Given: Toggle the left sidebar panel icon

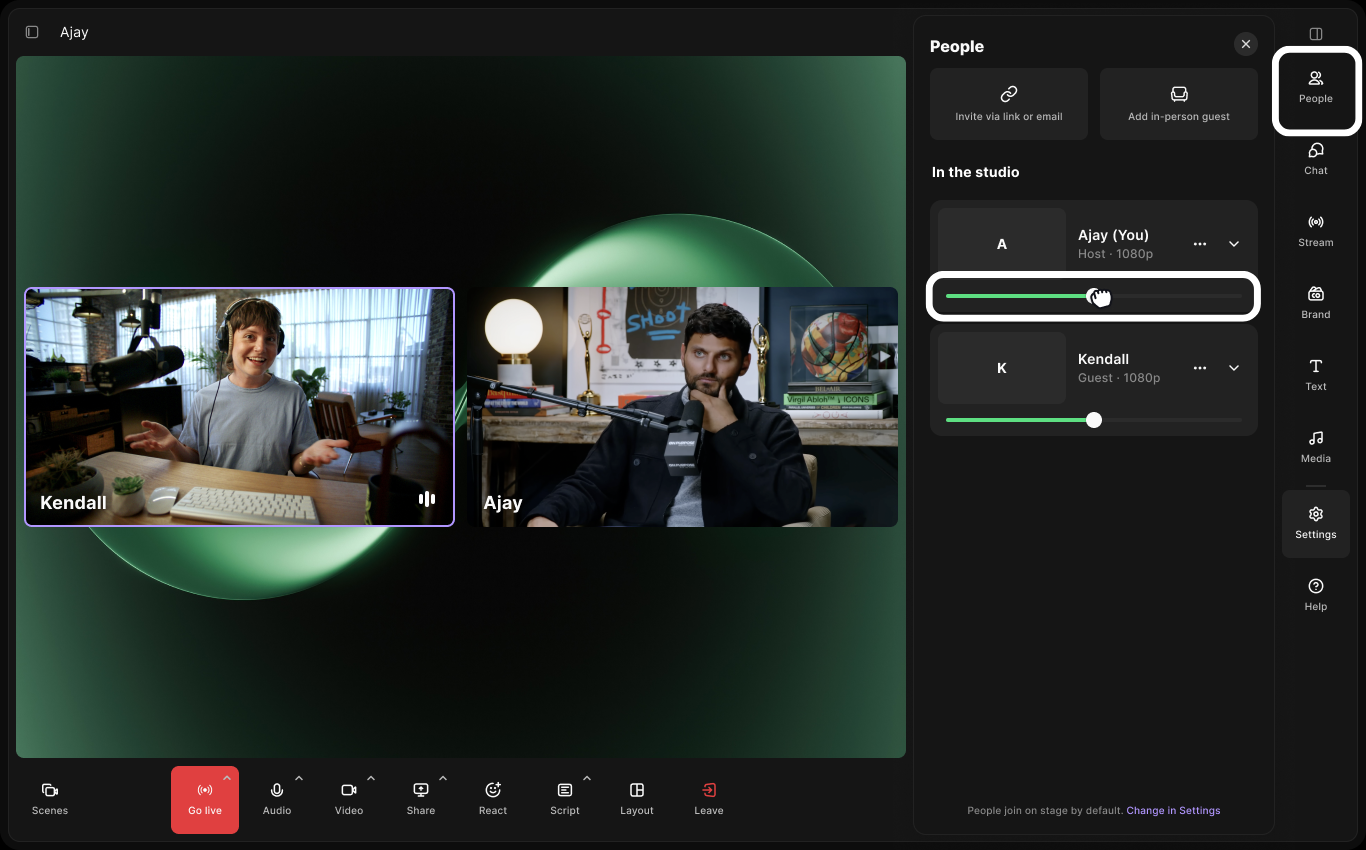Looking at the screenshot, I should pos(32,32).
